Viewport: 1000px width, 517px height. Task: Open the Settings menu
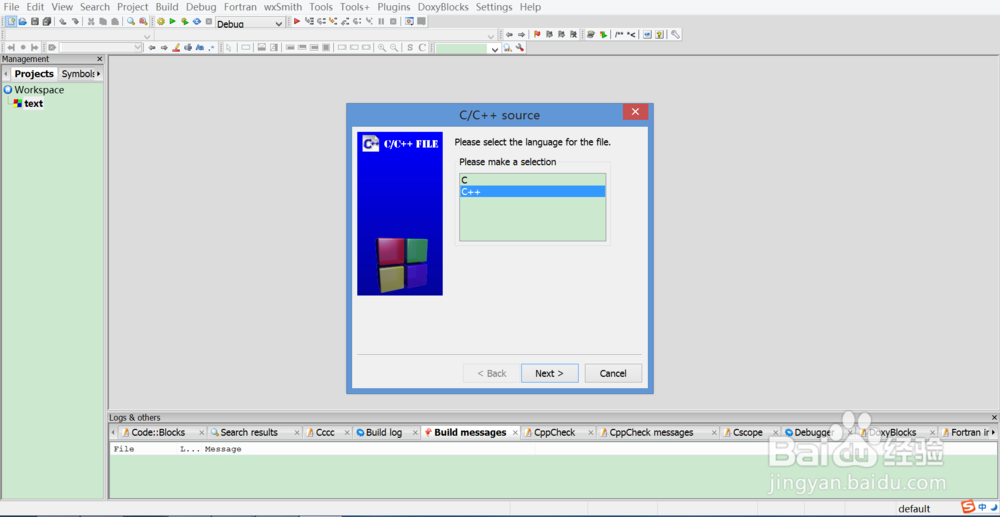pyautogui.click(x=494, y=7)
